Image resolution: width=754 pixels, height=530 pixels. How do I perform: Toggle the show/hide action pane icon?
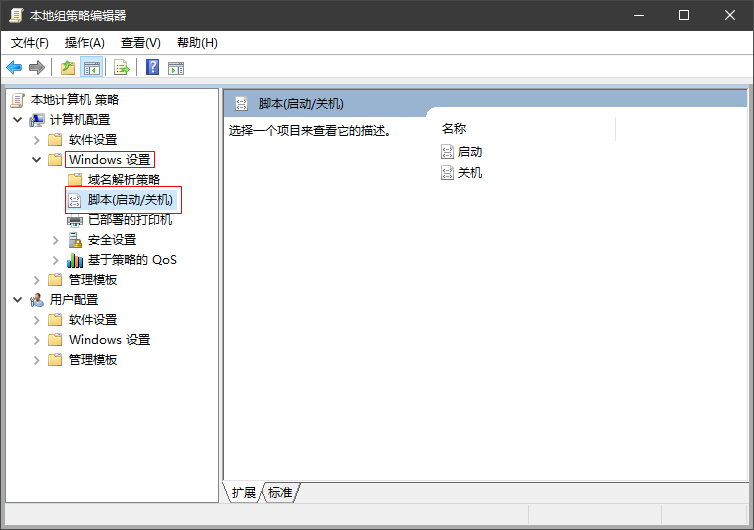point(176,68)
